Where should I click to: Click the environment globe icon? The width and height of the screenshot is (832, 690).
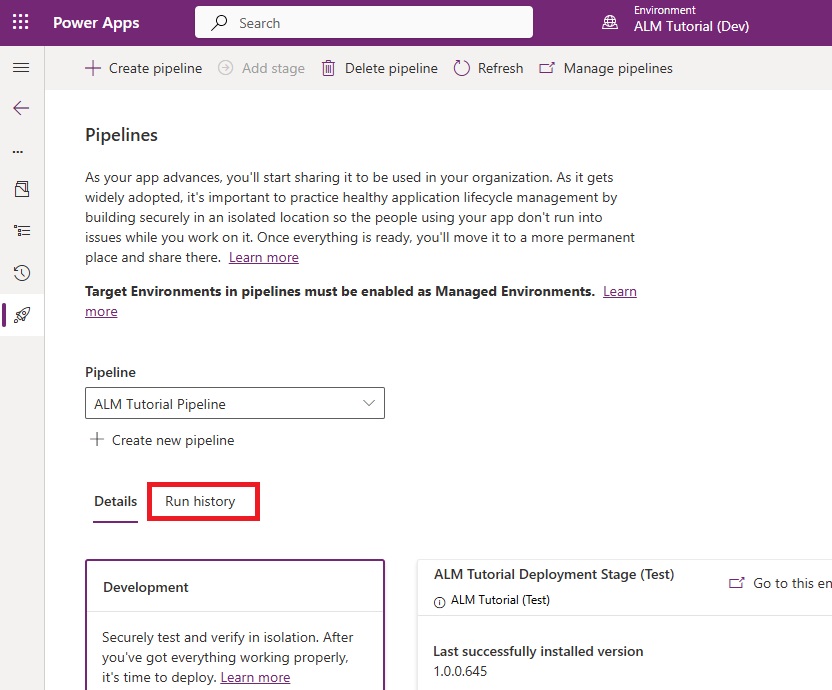[x=610, y=22]
